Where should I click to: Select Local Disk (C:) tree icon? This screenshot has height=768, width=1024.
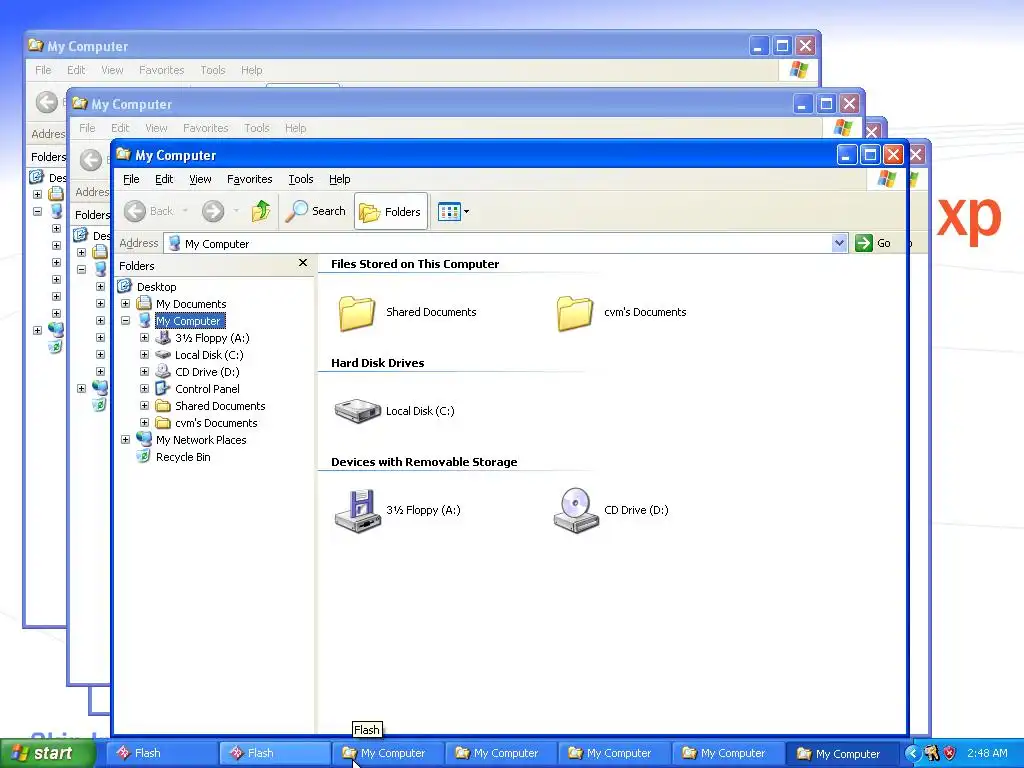(x=163, y=355)
